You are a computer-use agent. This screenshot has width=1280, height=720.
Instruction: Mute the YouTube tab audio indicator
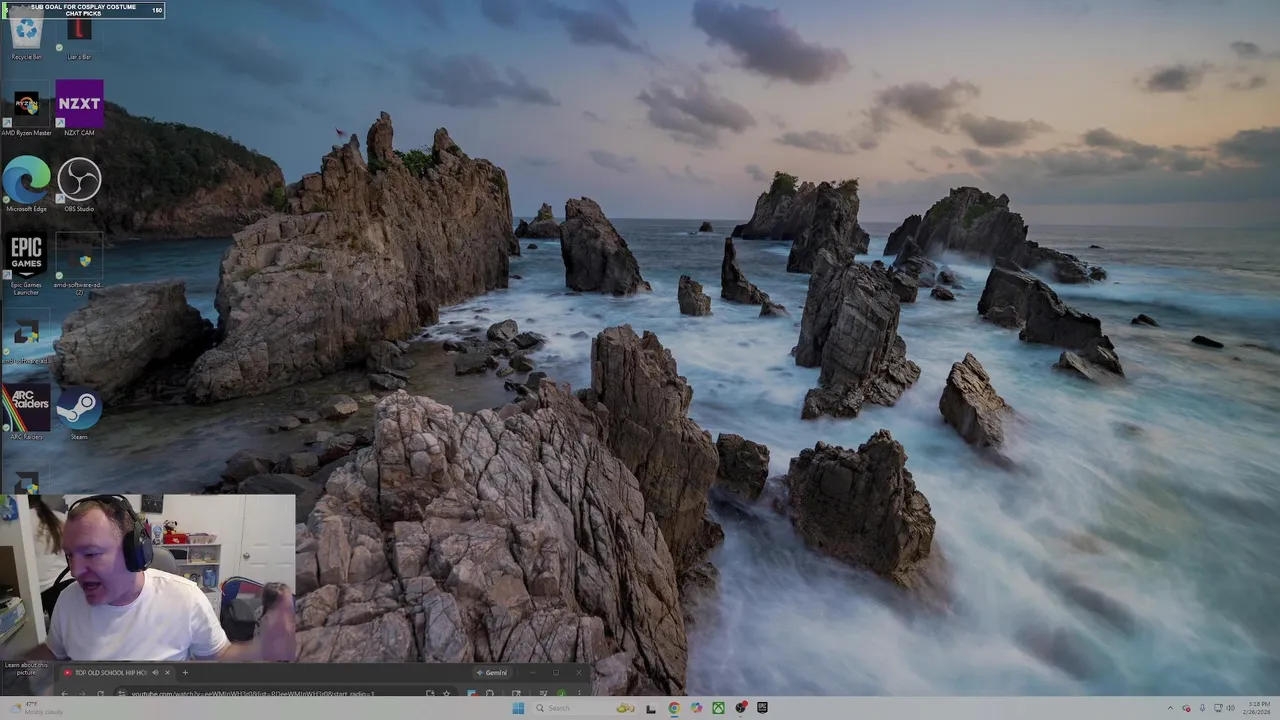[155, 672]
